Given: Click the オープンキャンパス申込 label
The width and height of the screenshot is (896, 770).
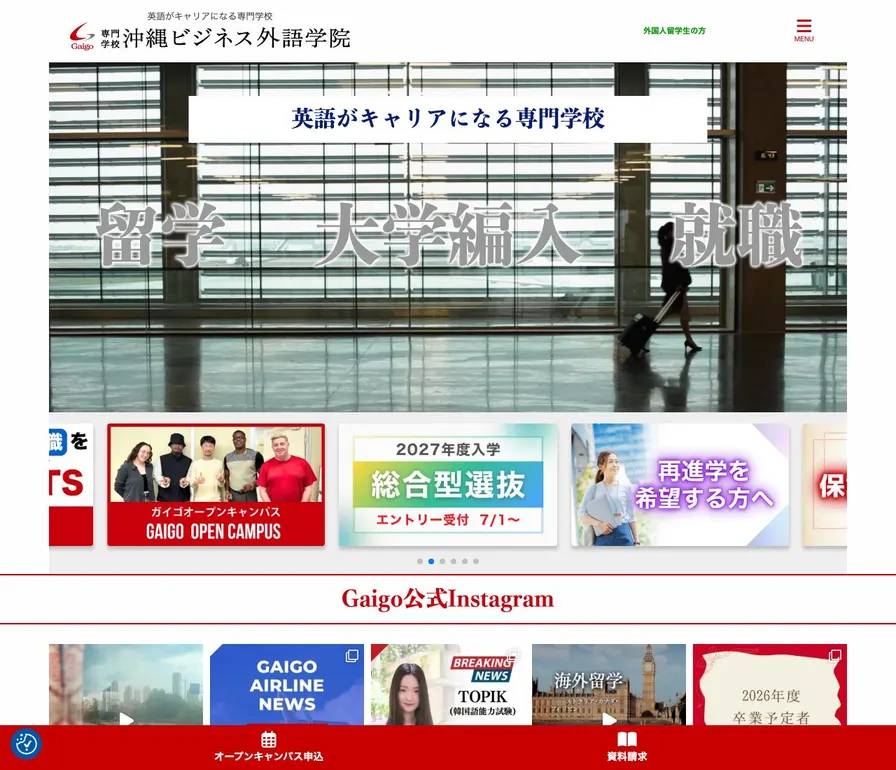Looking at the screenshot, I should click(269, 756).
